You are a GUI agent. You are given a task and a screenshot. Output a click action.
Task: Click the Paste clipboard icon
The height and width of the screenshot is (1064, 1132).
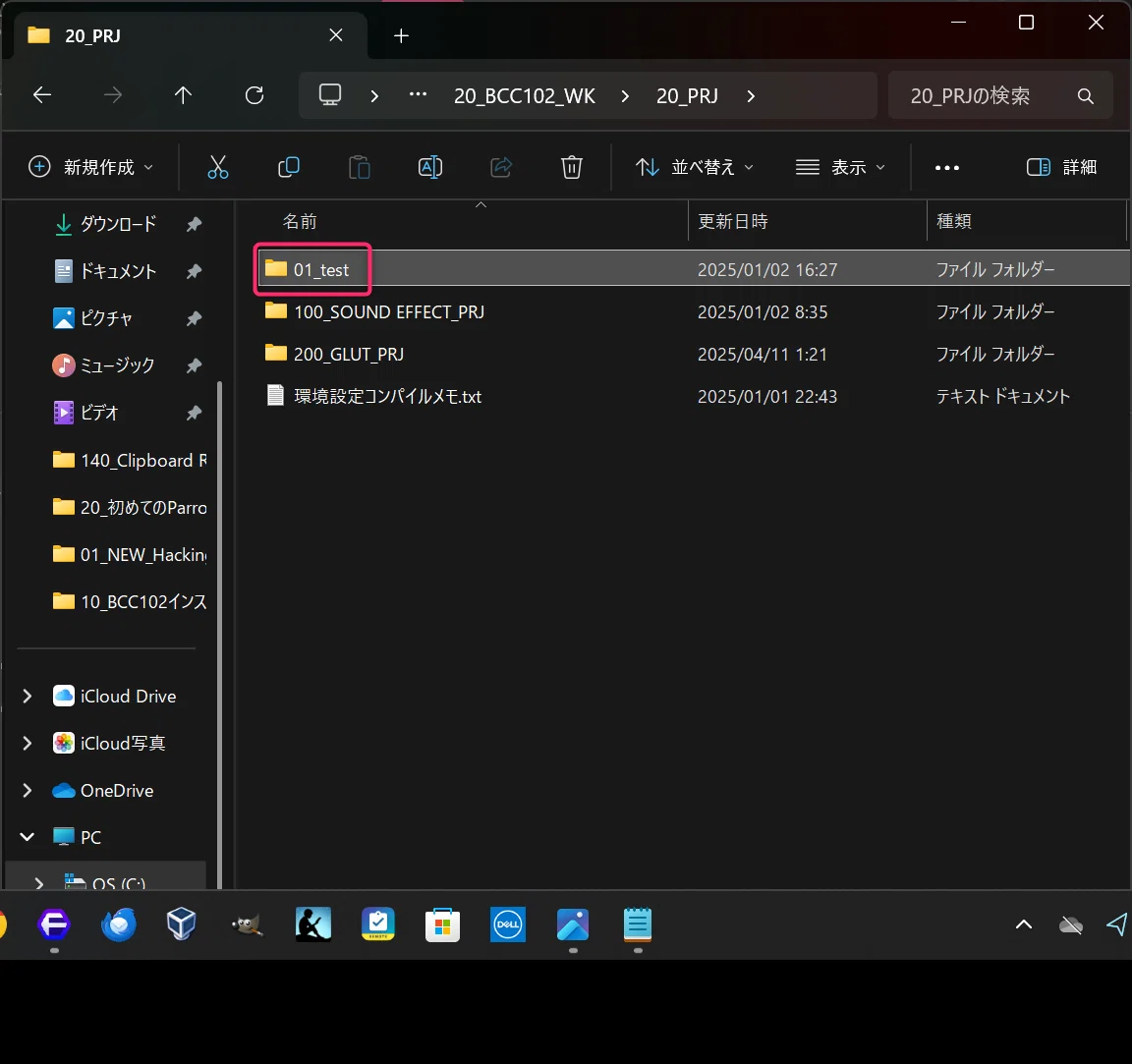359,167
